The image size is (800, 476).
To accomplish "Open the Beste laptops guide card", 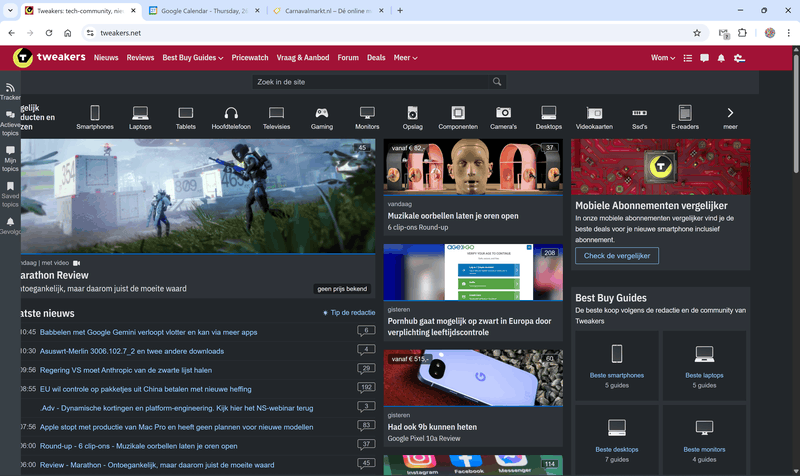I will [704, 365].
